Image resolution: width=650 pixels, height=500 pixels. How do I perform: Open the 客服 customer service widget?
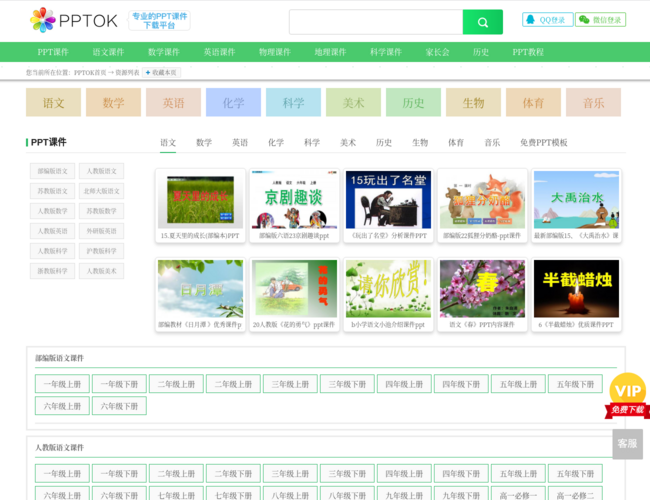(627, 444)
